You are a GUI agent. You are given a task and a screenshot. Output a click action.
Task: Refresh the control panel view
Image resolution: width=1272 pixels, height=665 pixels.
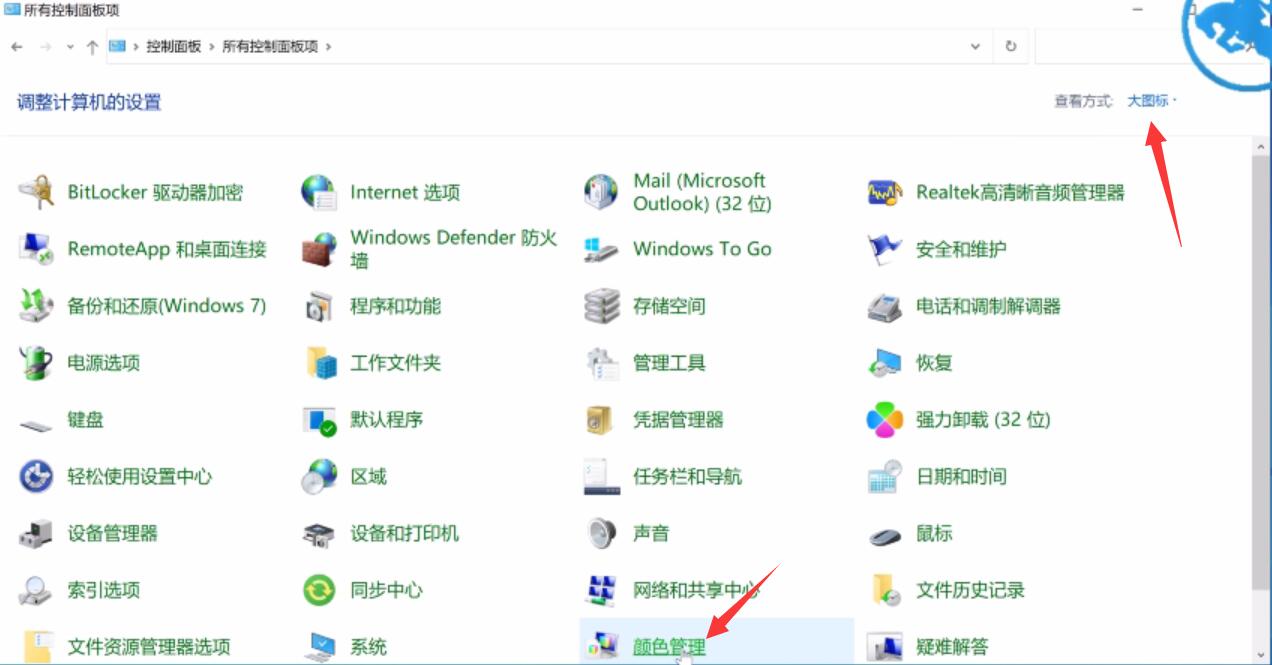[1011, 46]
